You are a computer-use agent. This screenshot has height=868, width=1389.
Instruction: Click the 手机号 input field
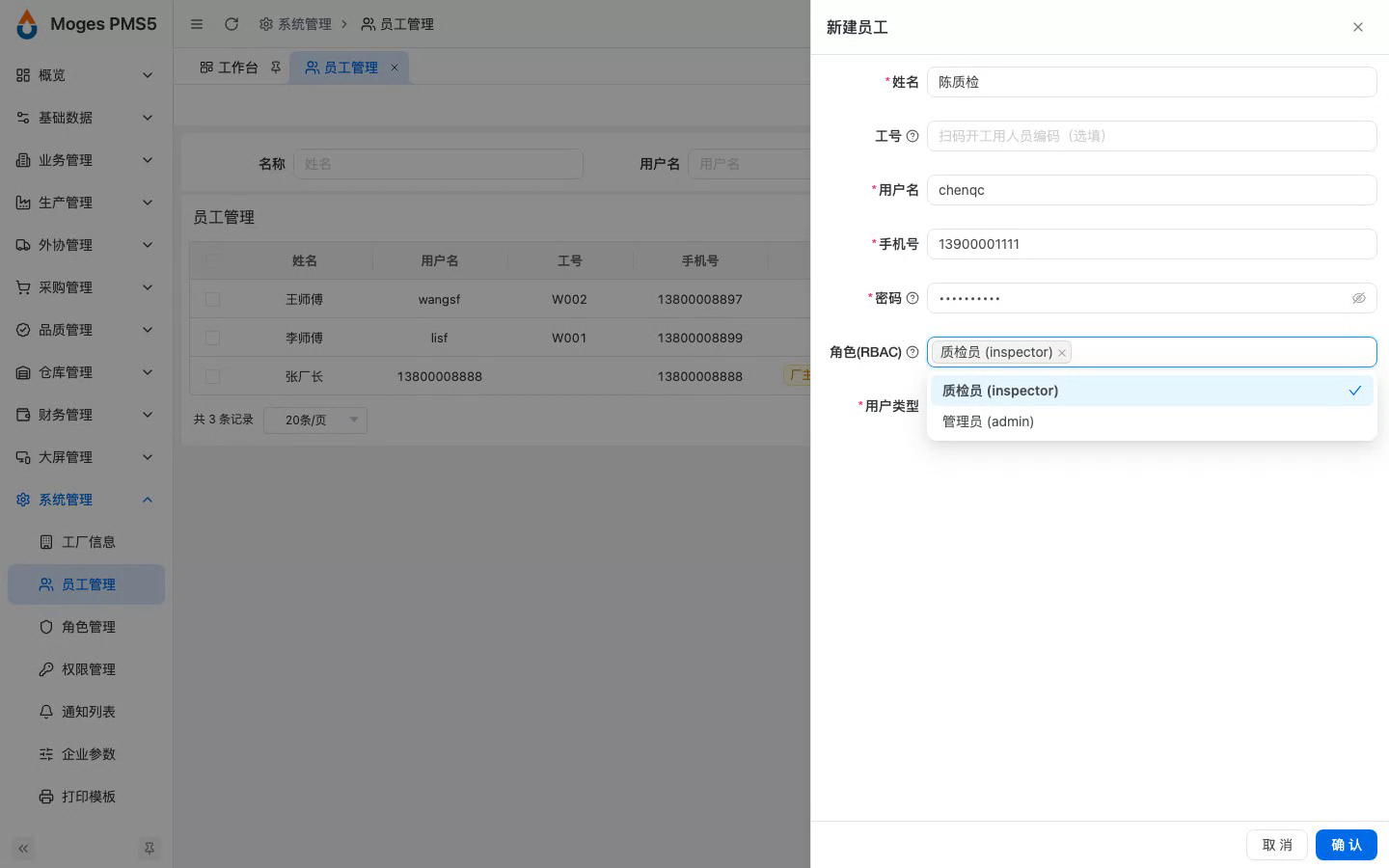click(1152, 244)
